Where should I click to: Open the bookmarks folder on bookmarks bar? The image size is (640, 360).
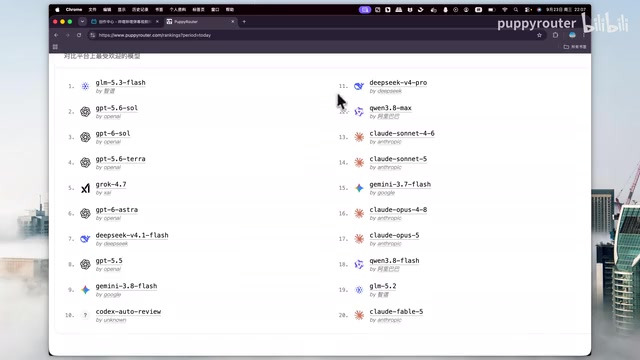tap(575, 47)
